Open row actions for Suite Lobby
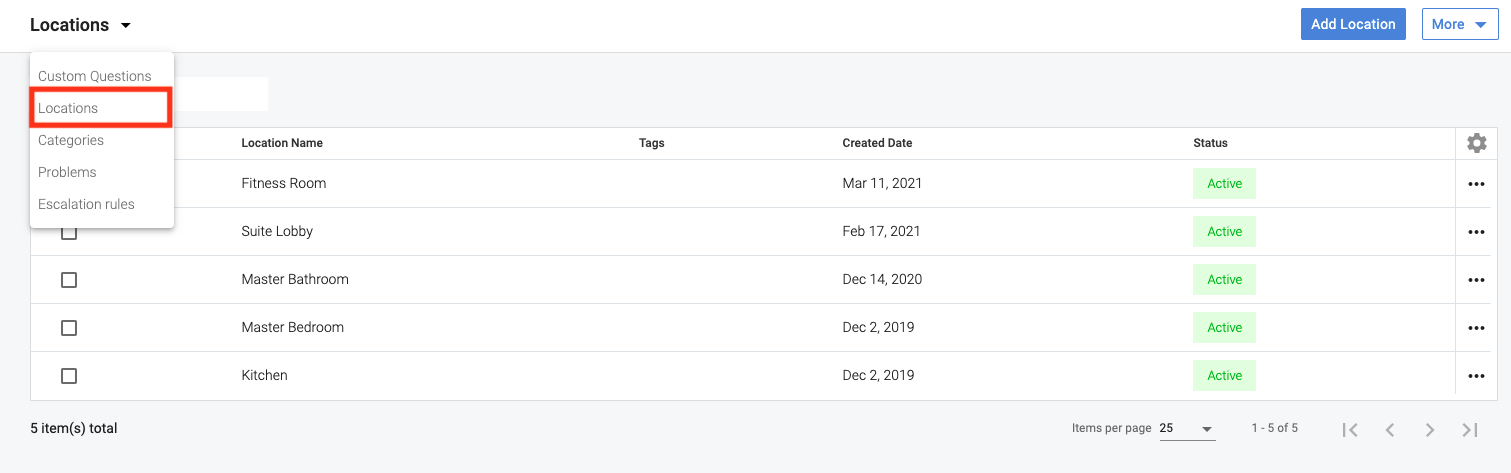This screenshot has width=1511, height=473. click(x=1476, y=232)
